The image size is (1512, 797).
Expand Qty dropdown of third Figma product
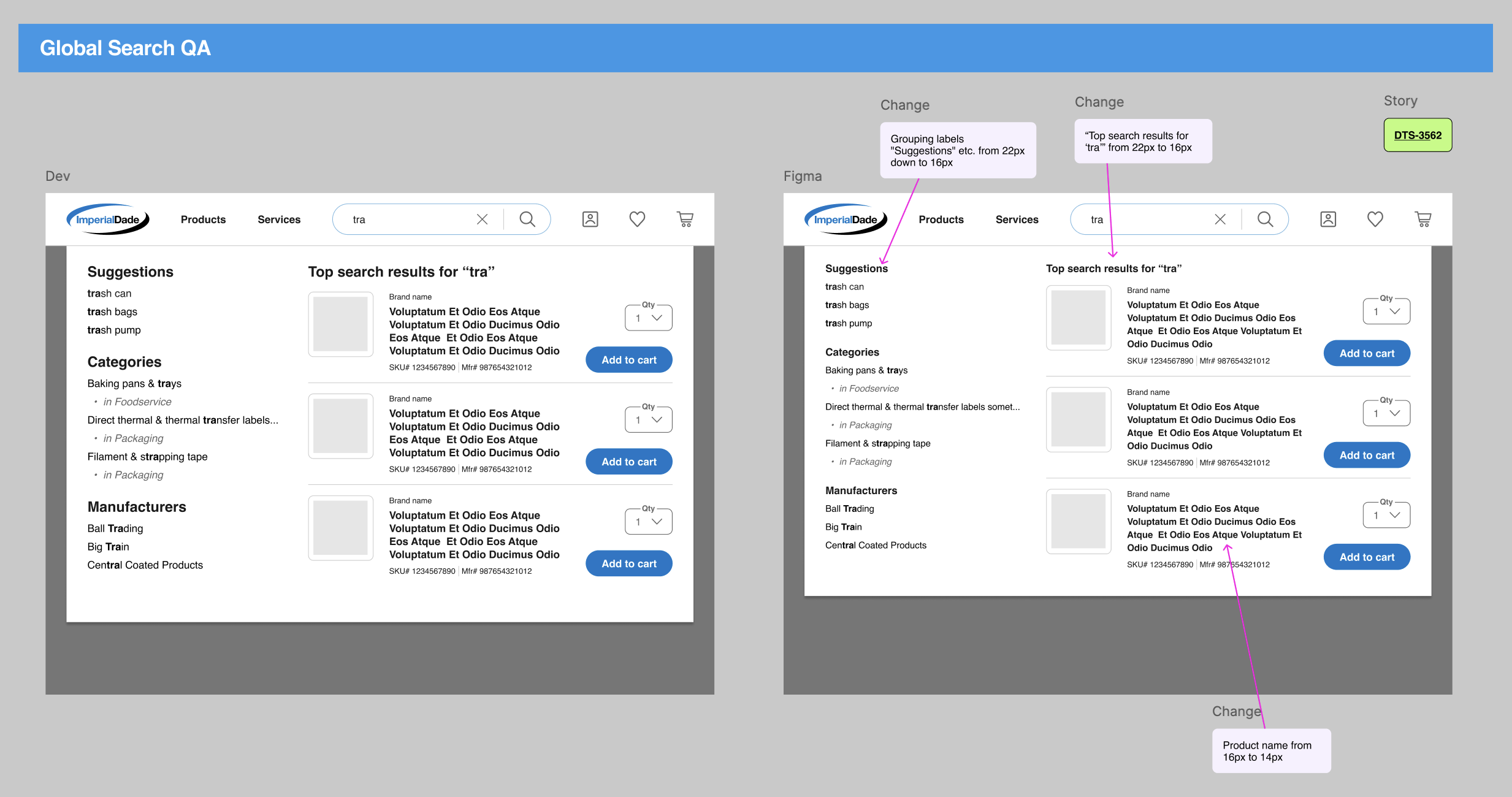pos(1386,514)
